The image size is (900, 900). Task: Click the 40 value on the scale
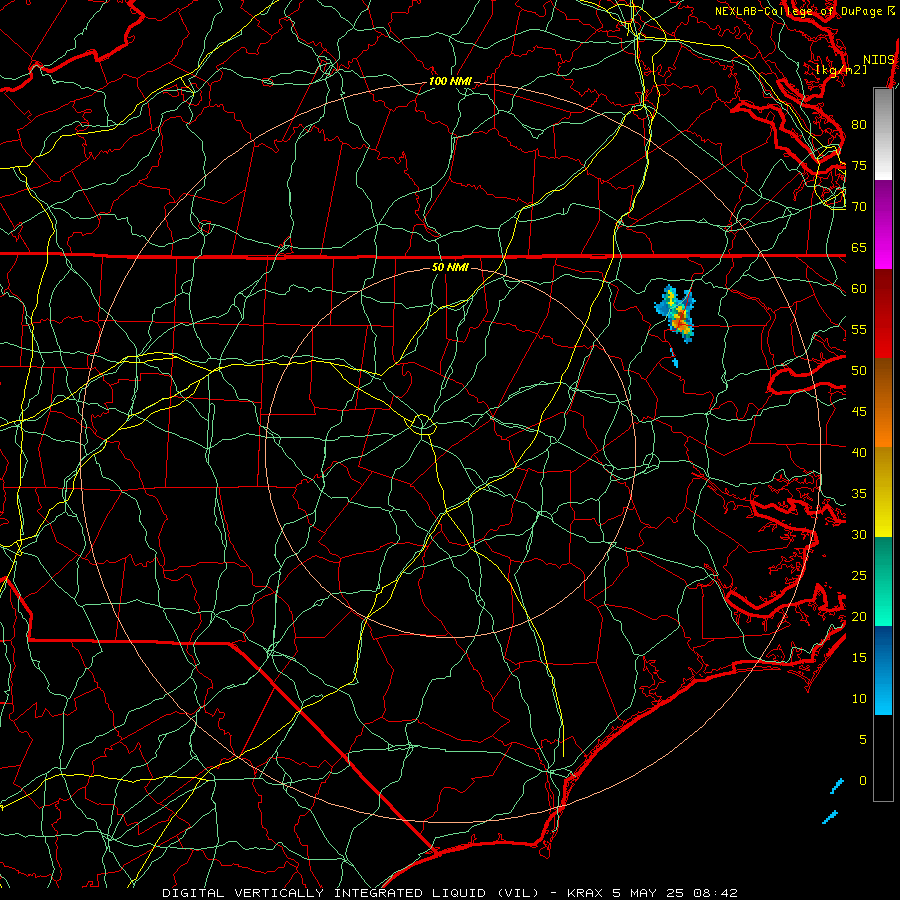859,452
